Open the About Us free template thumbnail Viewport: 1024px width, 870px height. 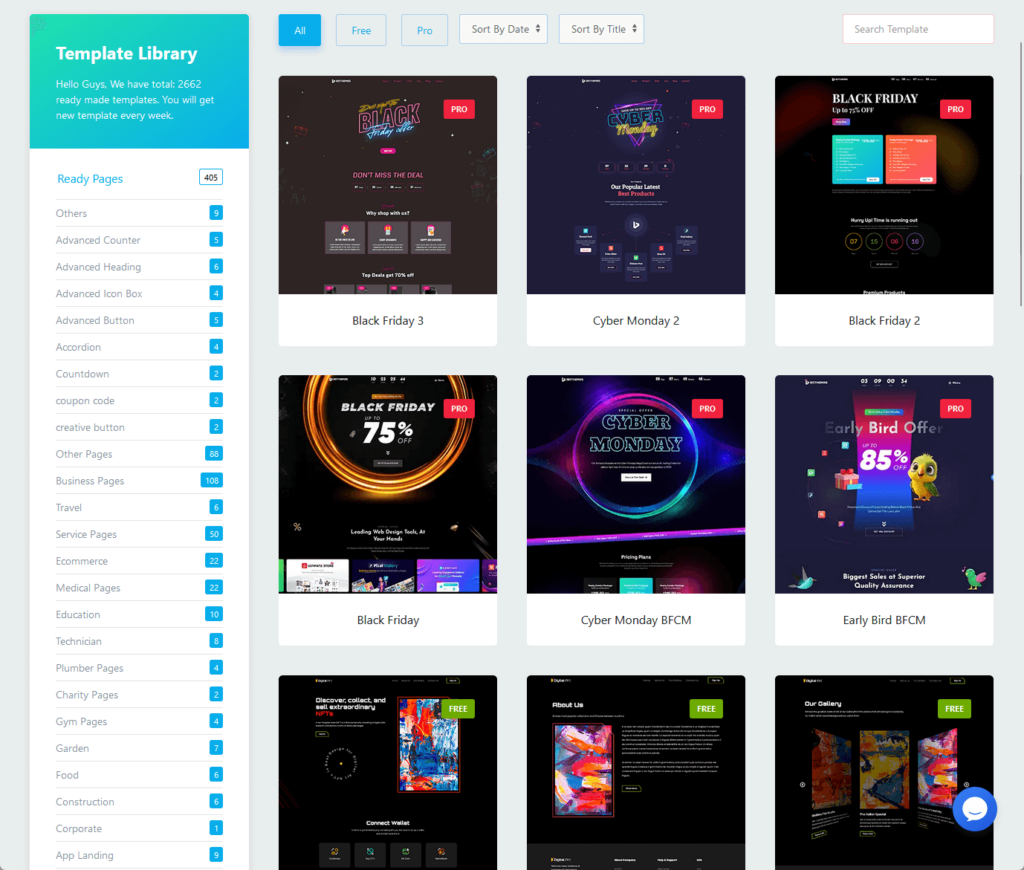(636, 773)
